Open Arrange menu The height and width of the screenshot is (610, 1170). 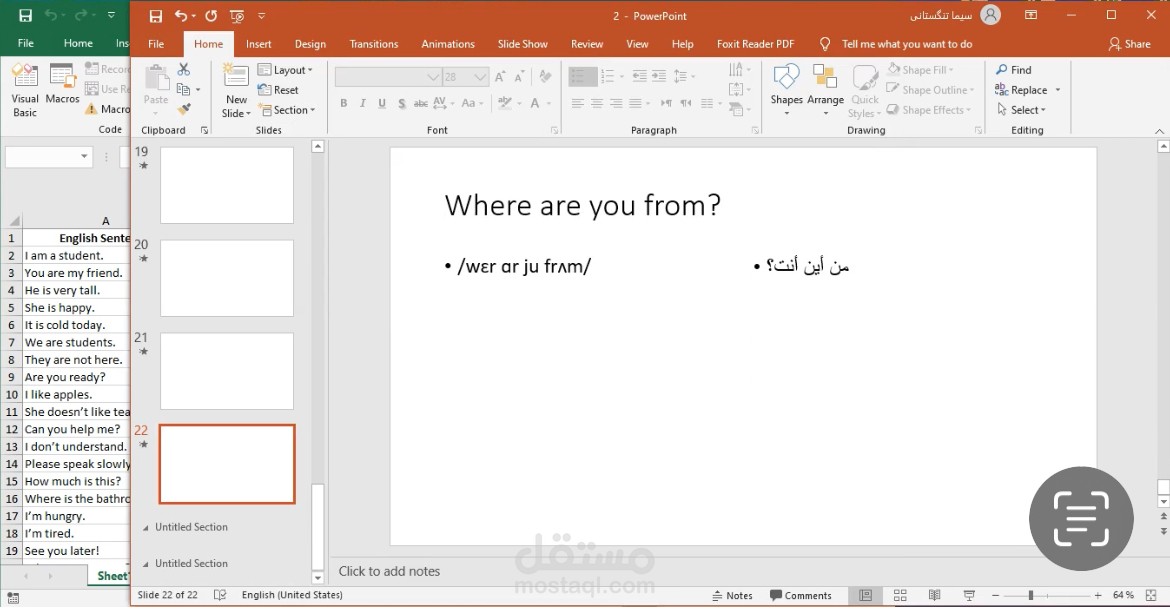click(825, 90)
